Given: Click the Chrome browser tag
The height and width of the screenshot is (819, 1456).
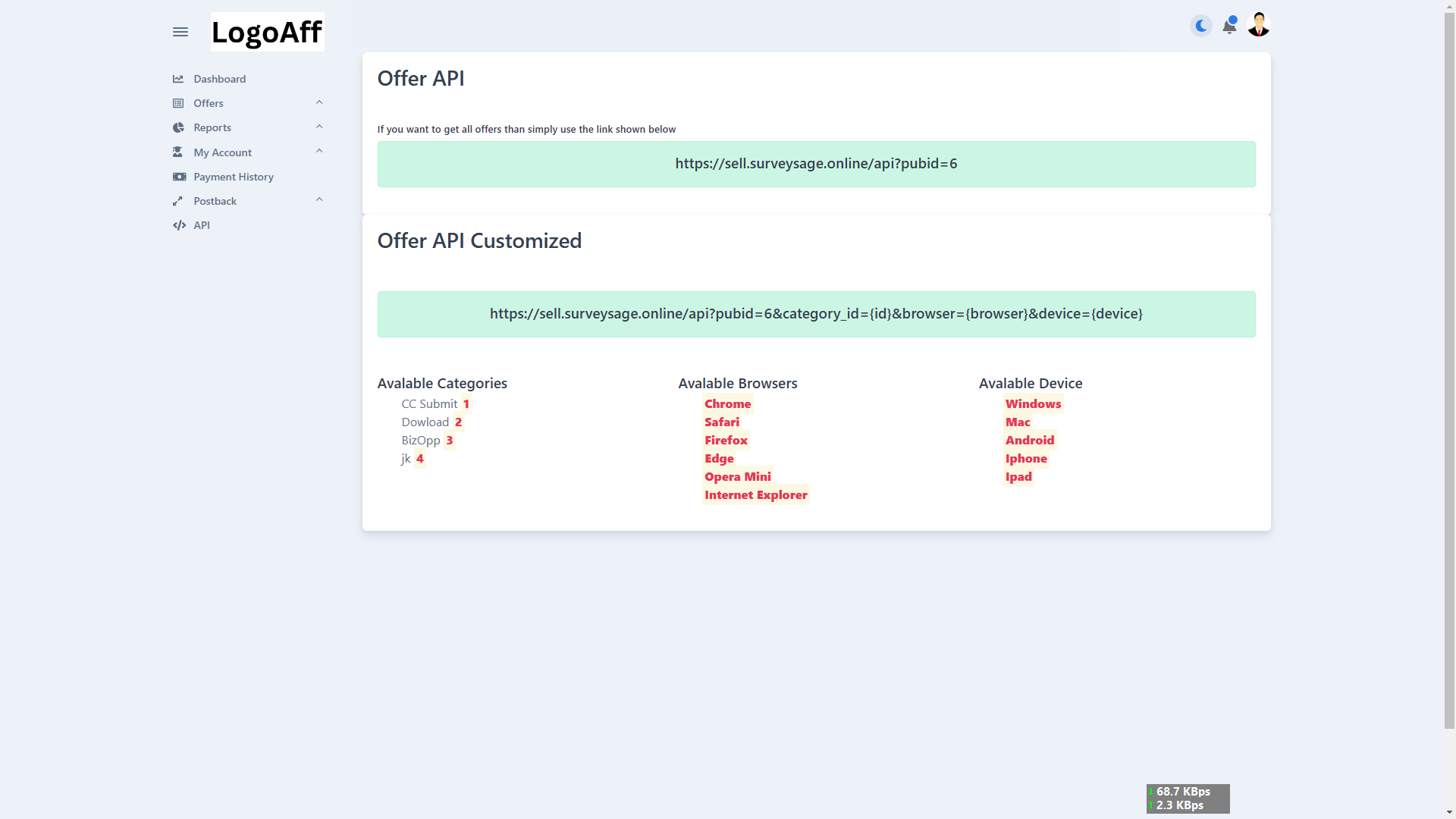Looking at the screenshot, I should click(x=727, y=404).
